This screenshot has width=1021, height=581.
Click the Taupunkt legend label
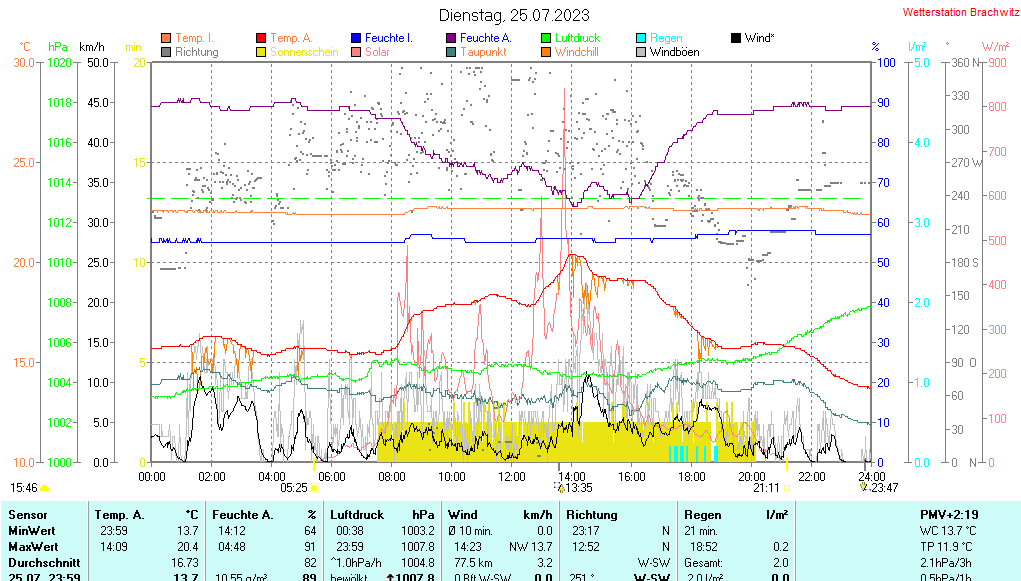click(483, 52)
